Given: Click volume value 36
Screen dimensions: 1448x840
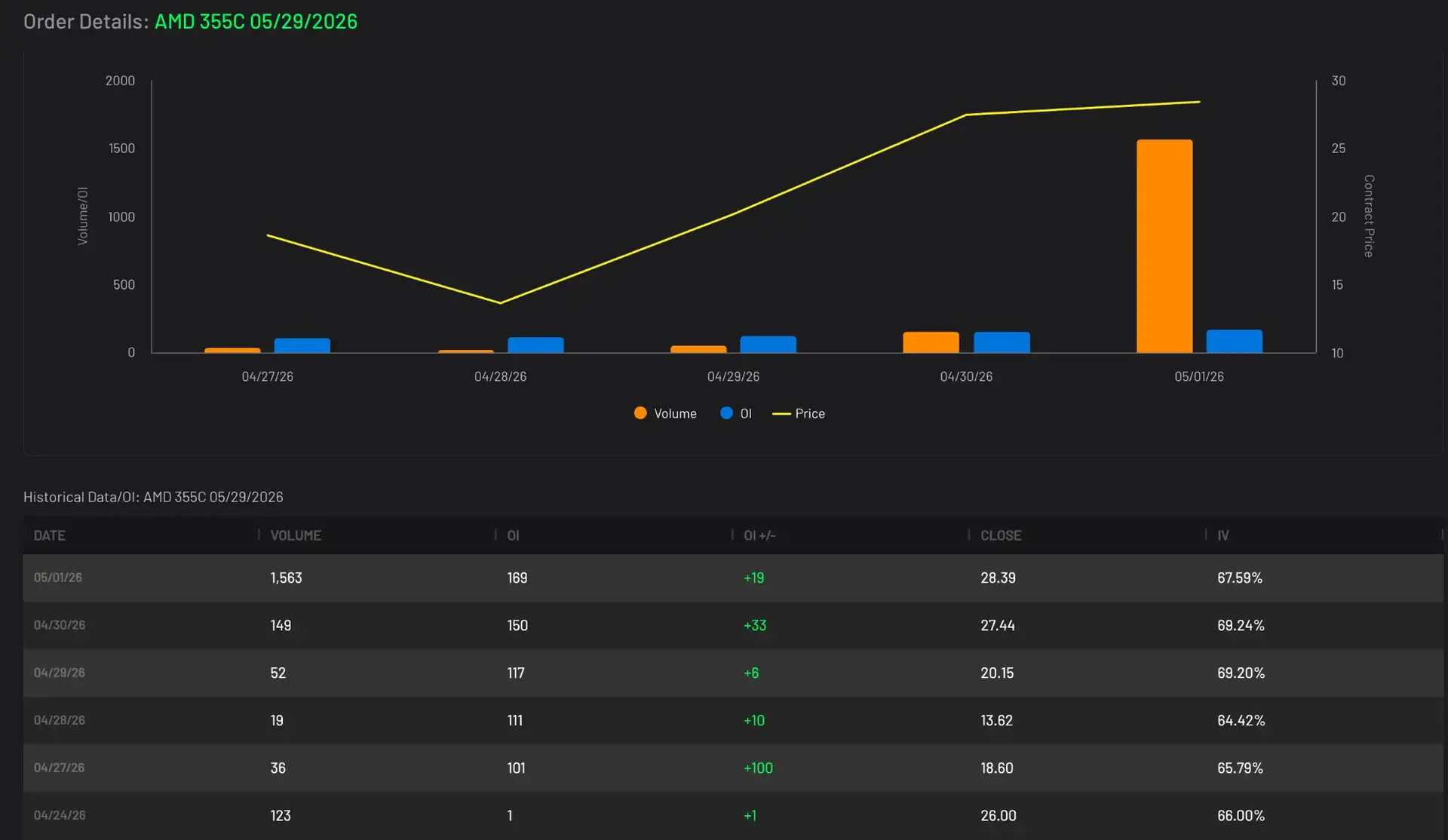Looking at the screenshot, I should pyautogui.click(x=278, y=768).
